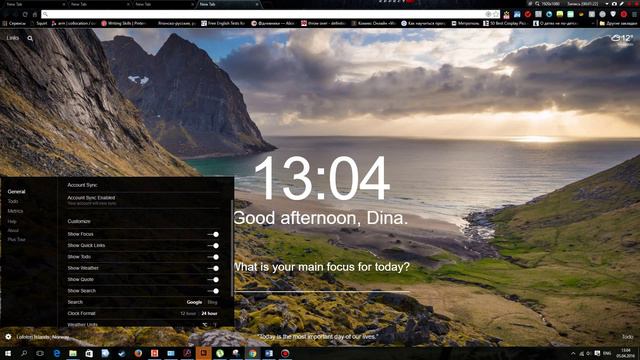Open the Writing Skills bookmark
This screenshot has height=360, width=640.
(x=124, y=24)
